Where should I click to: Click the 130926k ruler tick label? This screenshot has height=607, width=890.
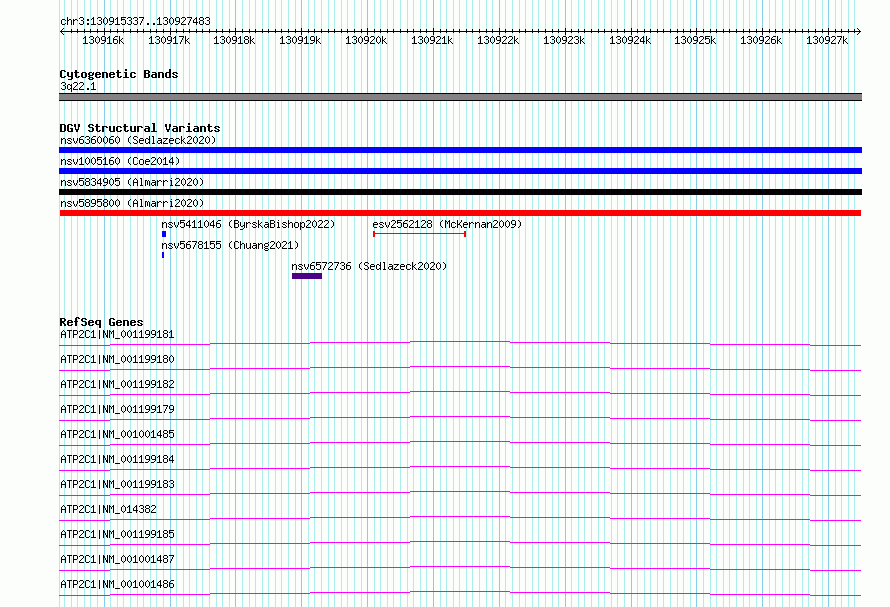point(761,40)
